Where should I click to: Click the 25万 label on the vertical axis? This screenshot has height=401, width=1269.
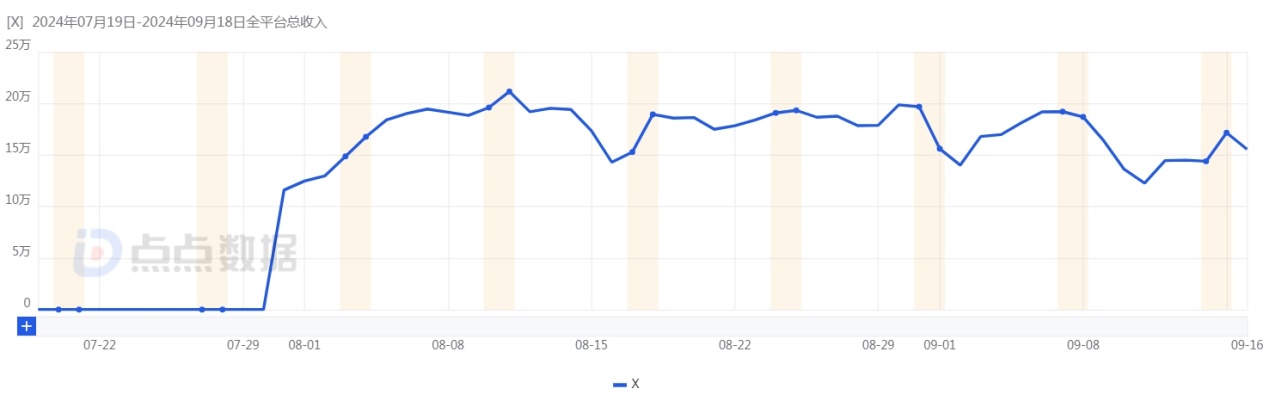(17, 45)
